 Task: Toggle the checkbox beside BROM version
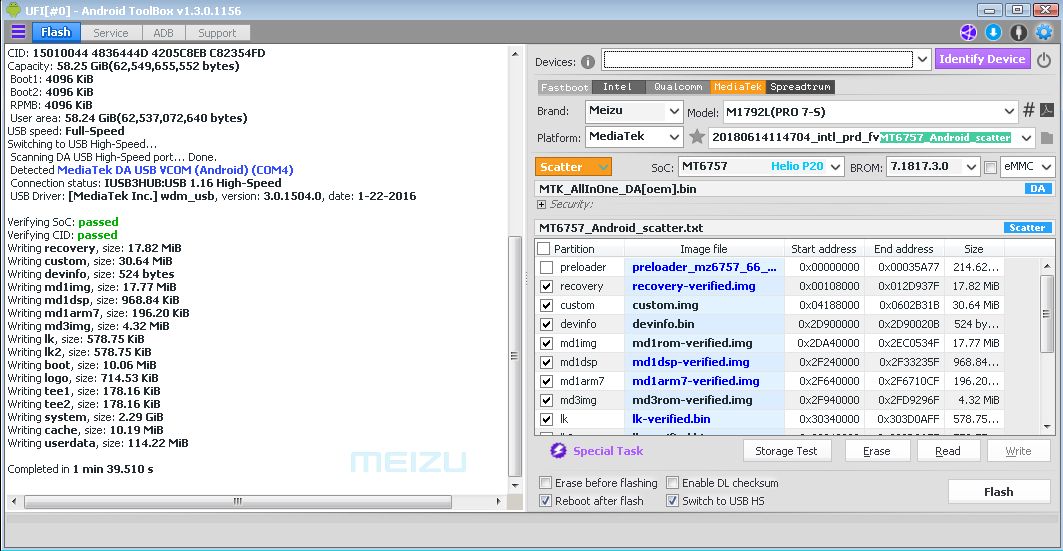pyautogui.click(x=990, y=167)
